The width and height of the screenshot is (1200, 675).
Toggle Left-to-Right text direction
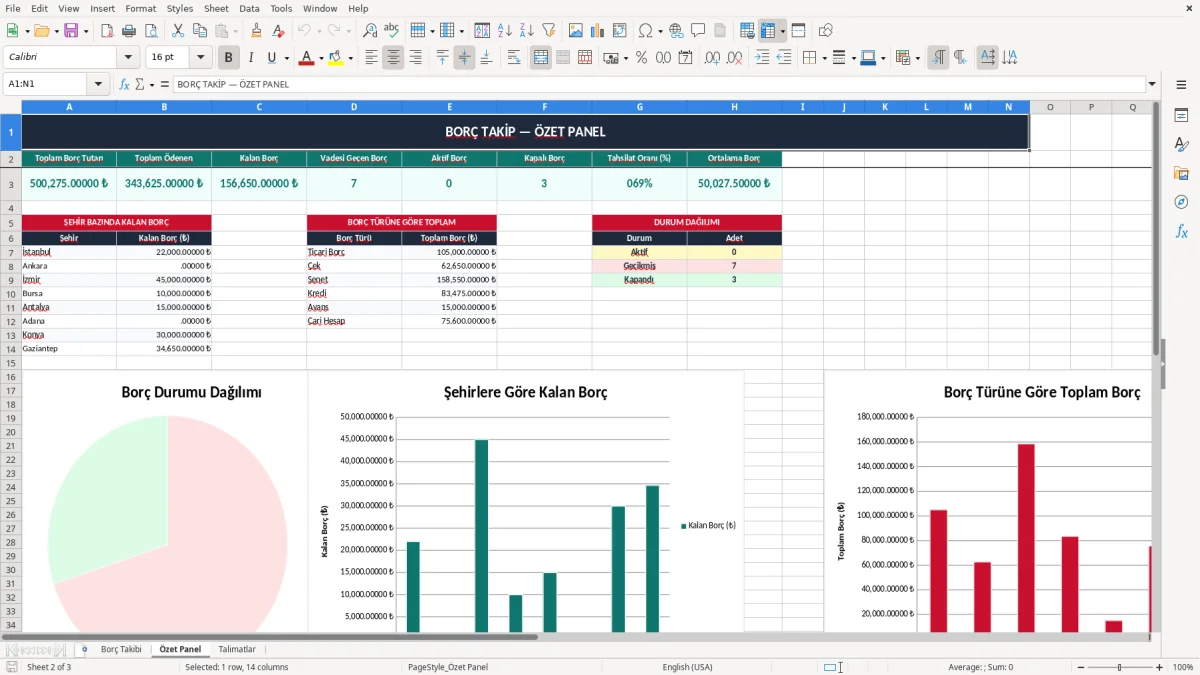coord(938,58)
